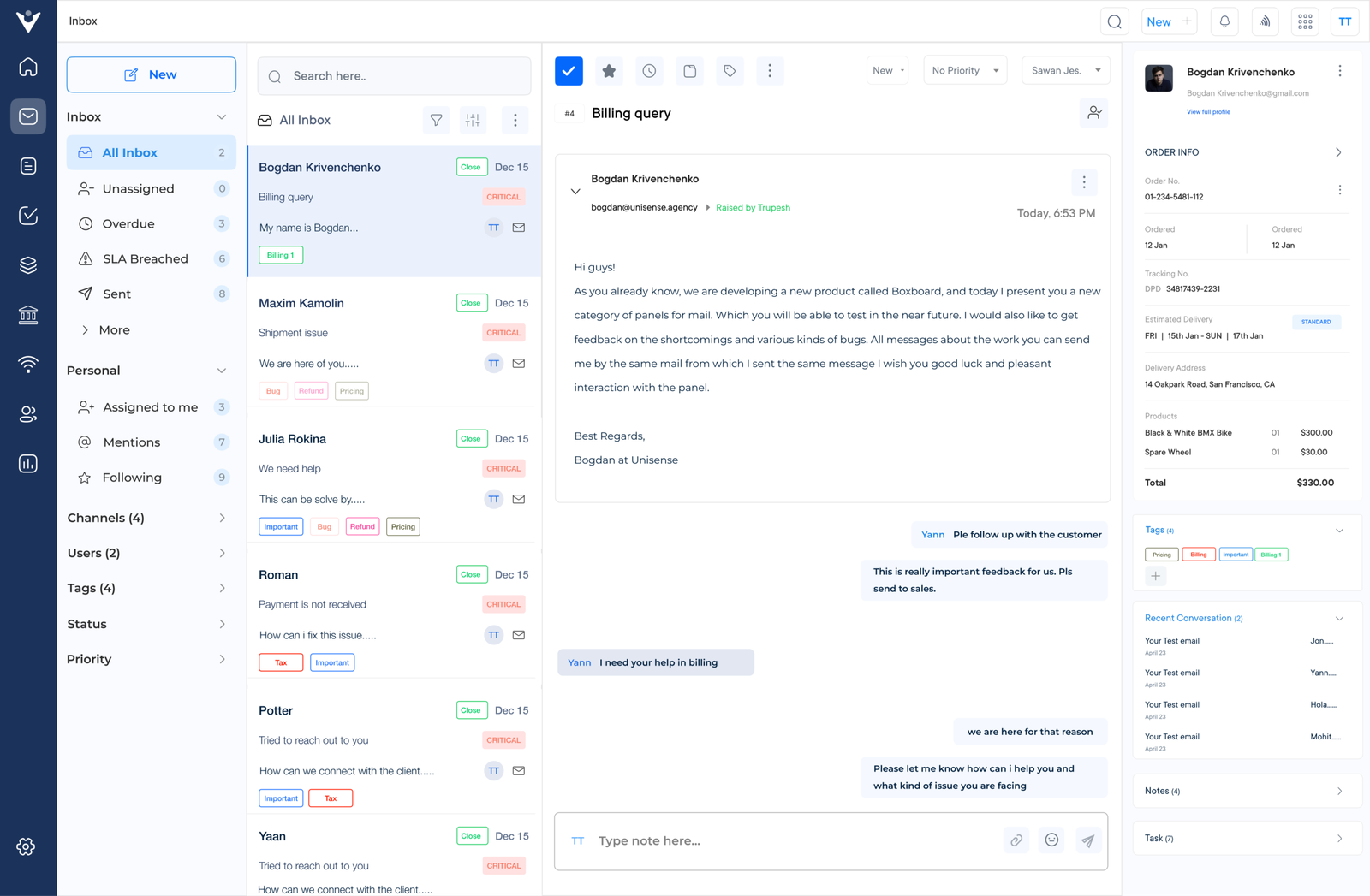Open notifications bell in top bar

tap(1224, 22)
